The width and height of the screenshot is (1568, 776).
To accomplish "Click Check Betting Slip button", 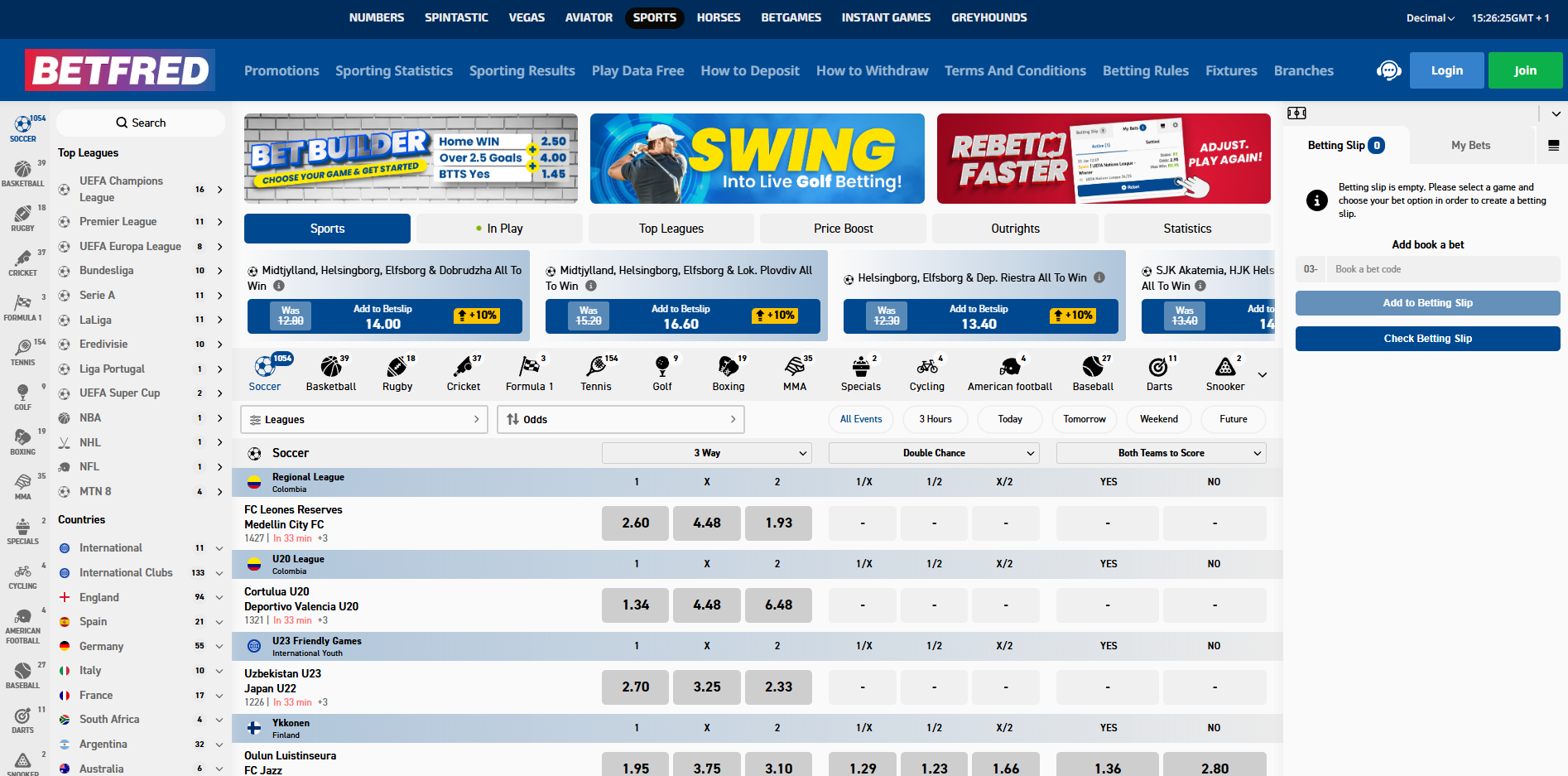I will point(1428,339).
